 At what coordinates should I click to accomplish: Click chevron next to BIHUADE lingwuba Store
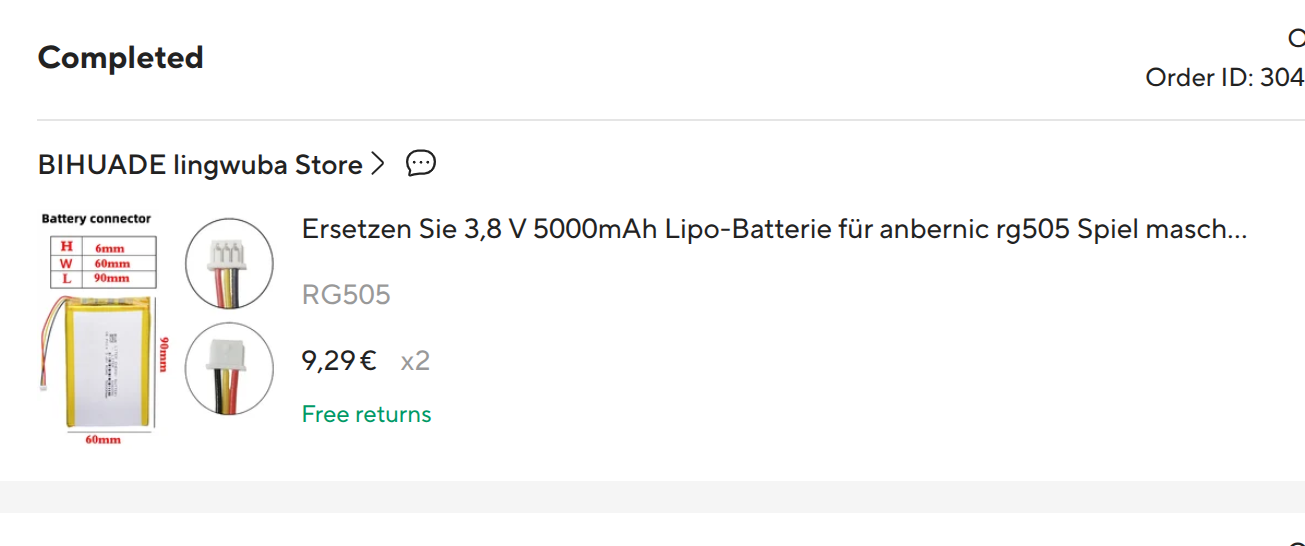[x=377, y=164]
